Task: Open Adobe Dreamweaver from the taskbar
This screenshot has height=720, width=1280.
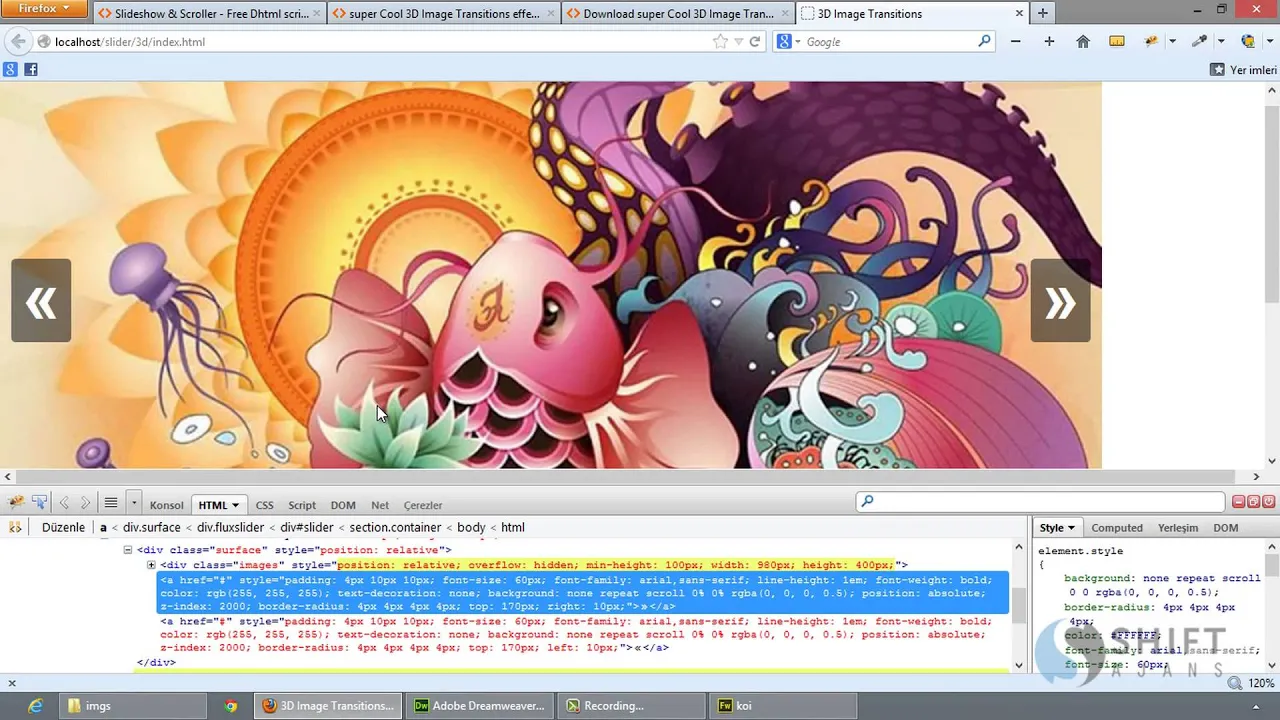Action: (x=482, y=705)
